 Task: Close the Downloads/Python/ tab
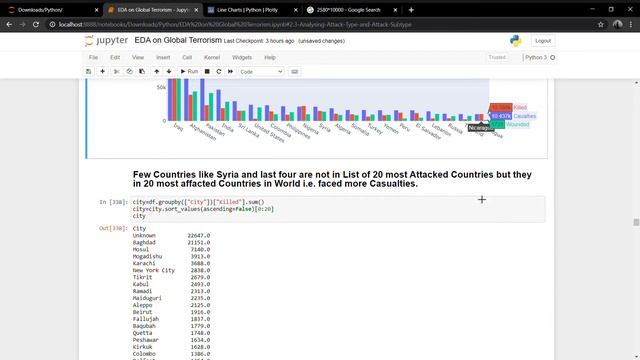(x=96, y=10)
